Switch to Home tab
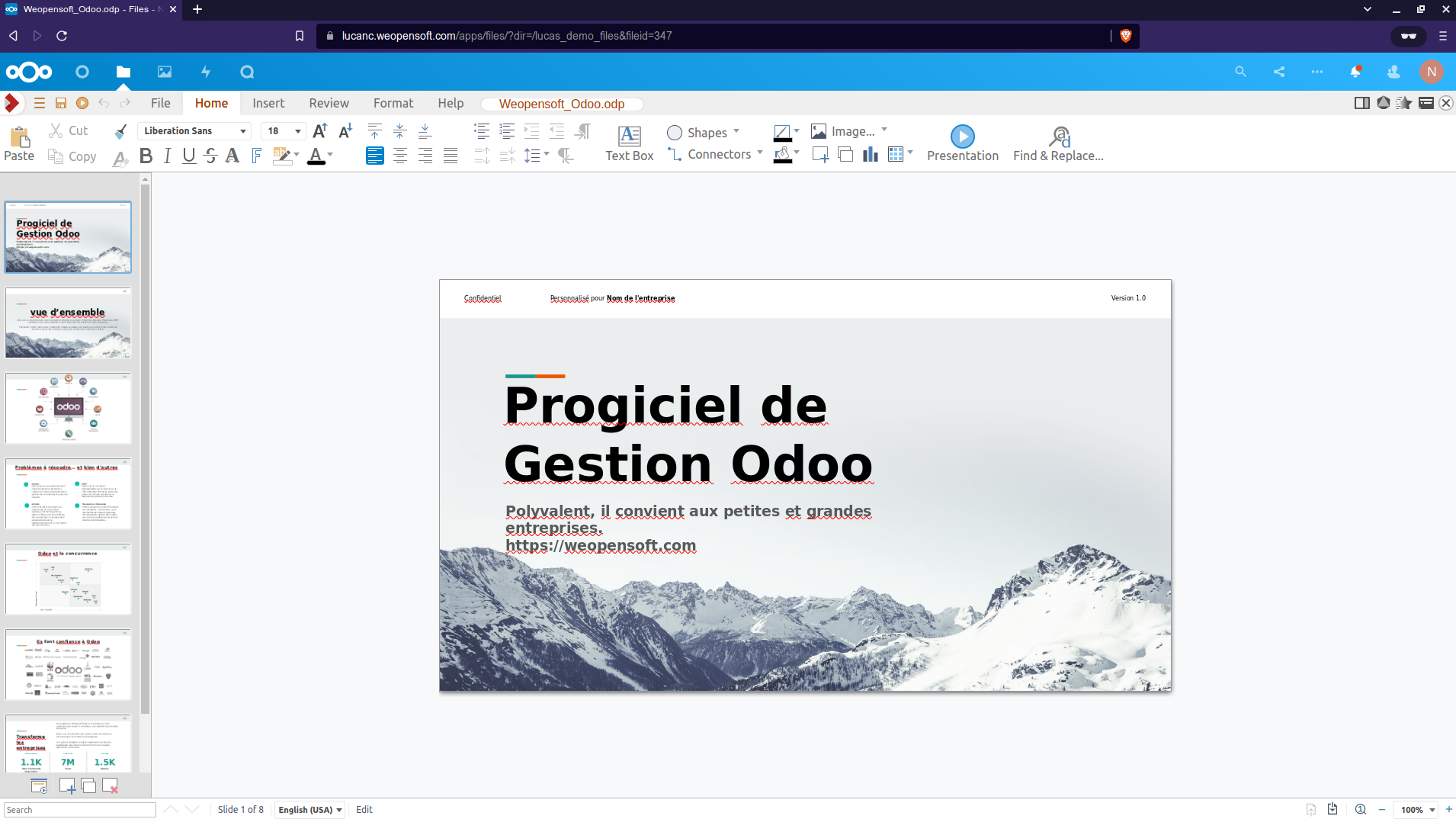This screenshot has width=1456, height=819. click(211, 103)
